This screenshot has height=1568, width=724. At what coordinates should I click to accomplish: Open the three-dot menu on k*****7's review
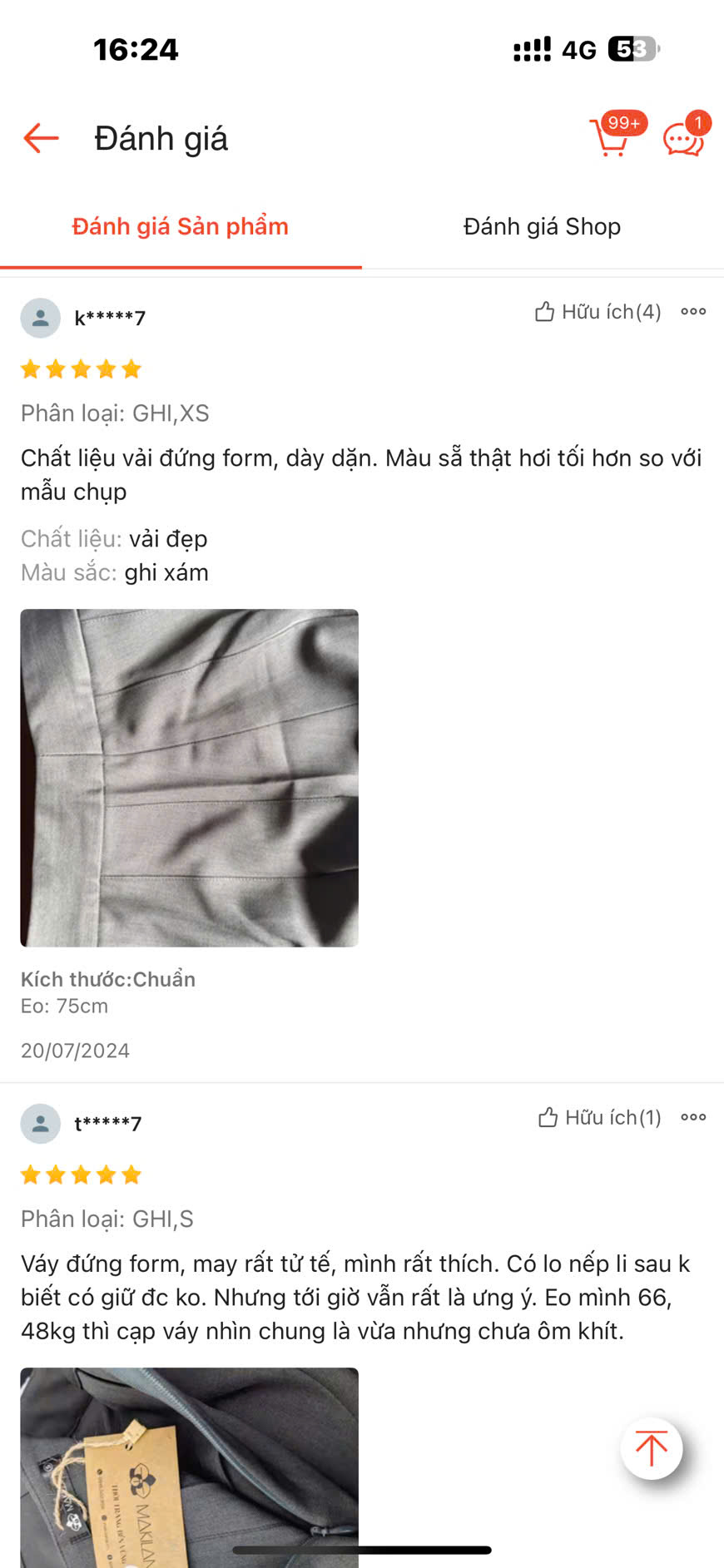(x=693, y=311)
